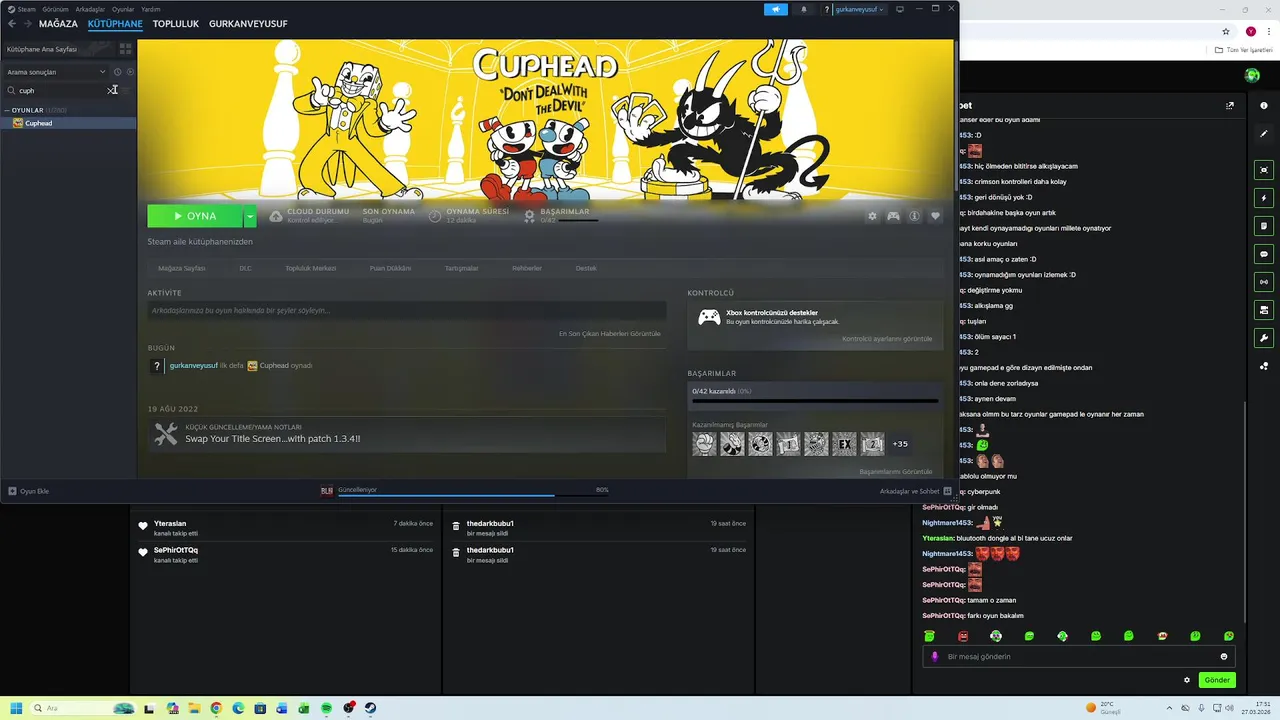Open the Yardım menu
The image size is (1280, 720).
tap(151, 9)
